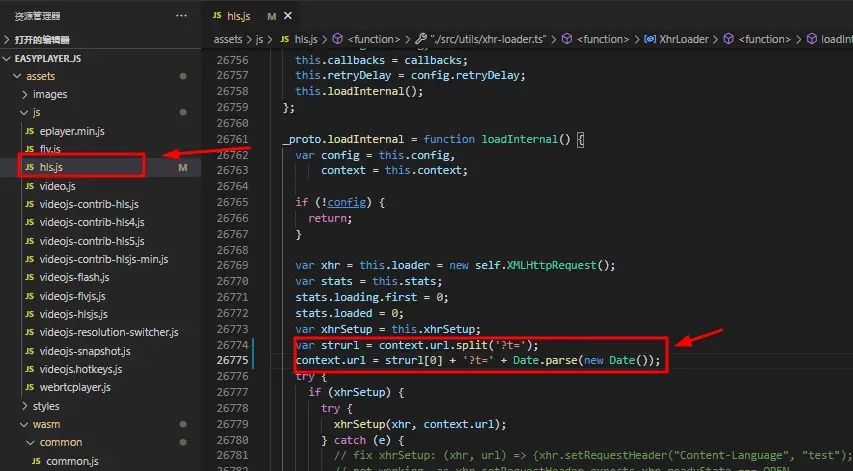Click the modified dot indicator on assets folder

pos(183,76)
